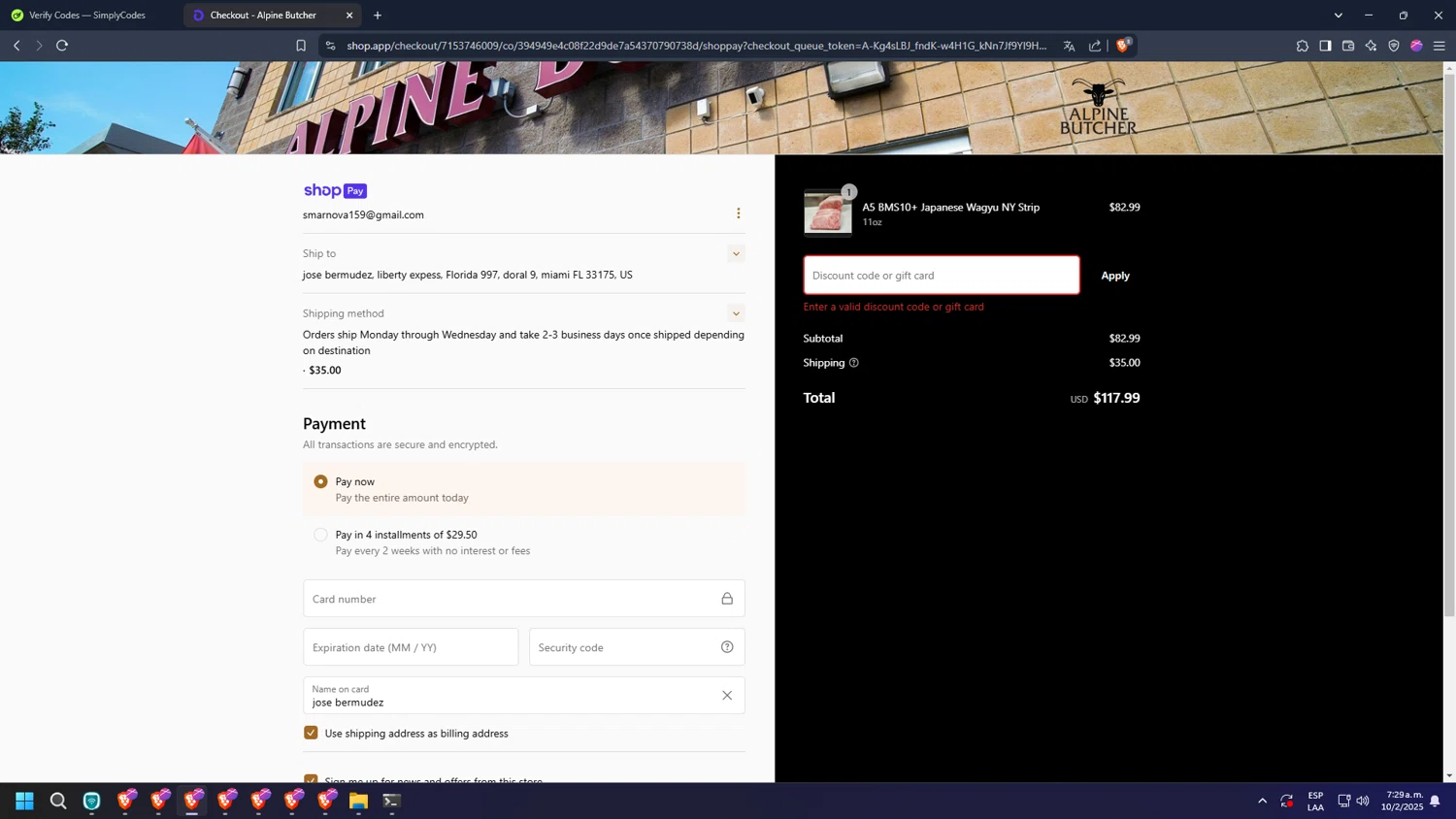Click the shipping info help icon
This screenshot has height=819, width=1456.
pos(854,363)
